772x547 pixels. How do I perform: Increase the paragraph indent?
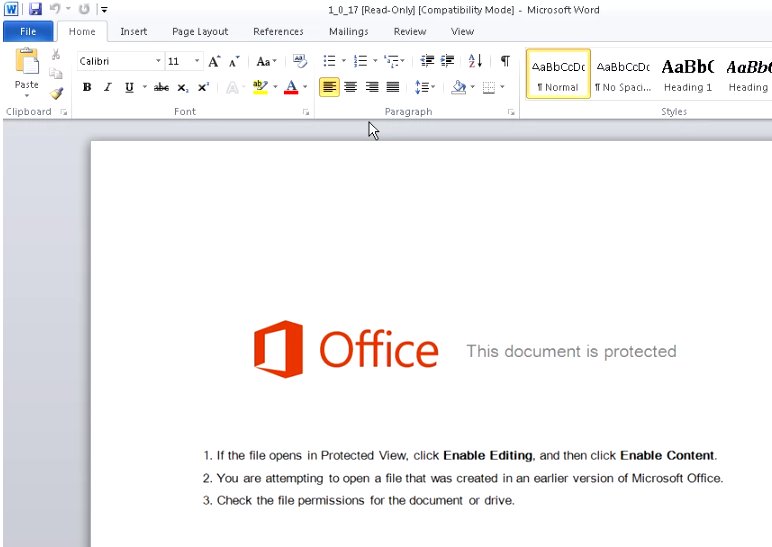click(x=447, y=61)
